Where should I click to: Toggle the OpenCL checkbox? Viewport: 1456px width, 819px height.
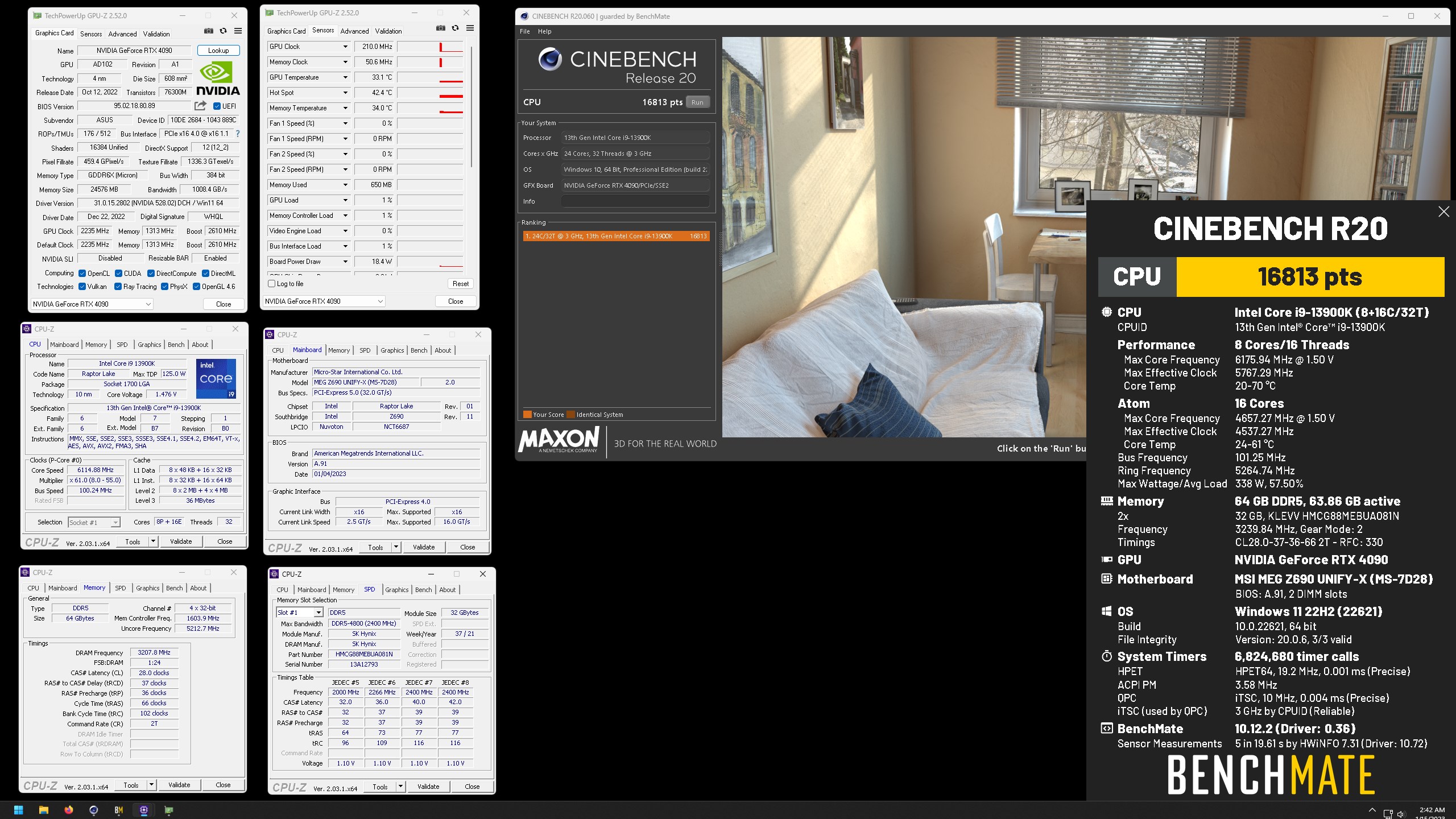pos(82,274)
